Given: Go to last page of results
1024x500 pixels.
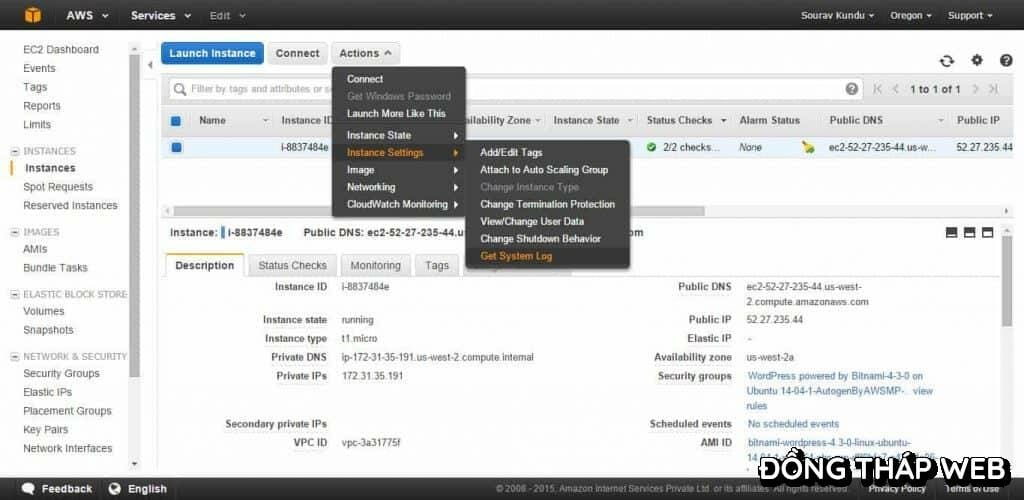Looking at the screenshot, I should (993, 89).
